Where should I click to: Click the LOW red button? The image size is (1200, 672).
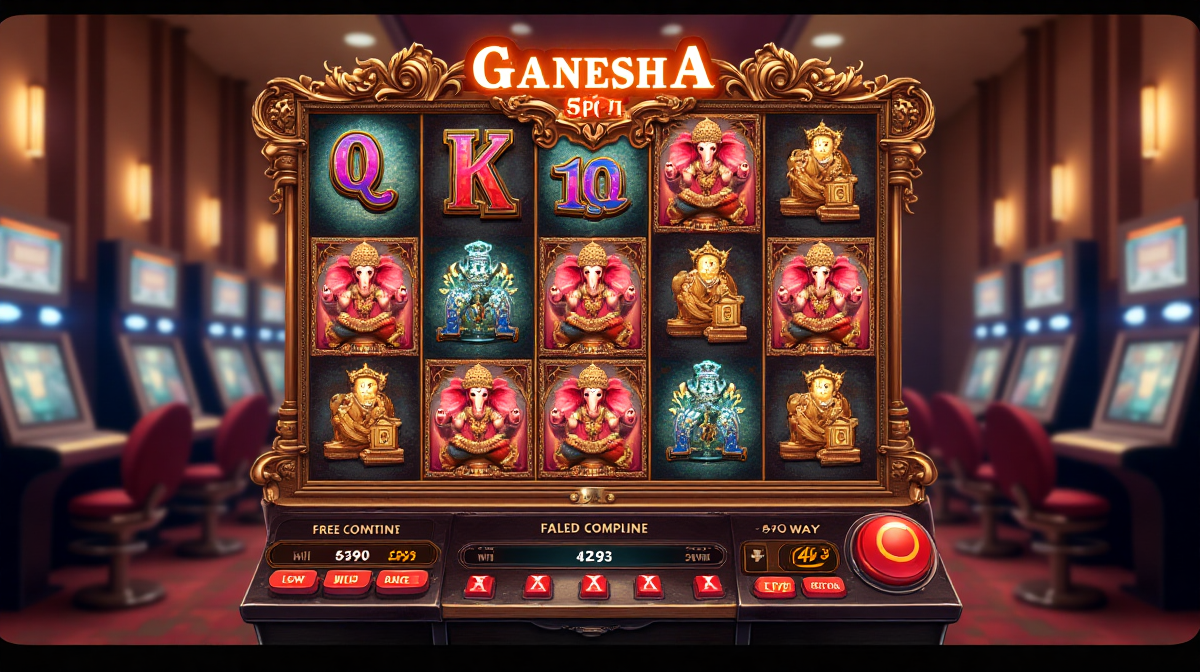point(293,581)
